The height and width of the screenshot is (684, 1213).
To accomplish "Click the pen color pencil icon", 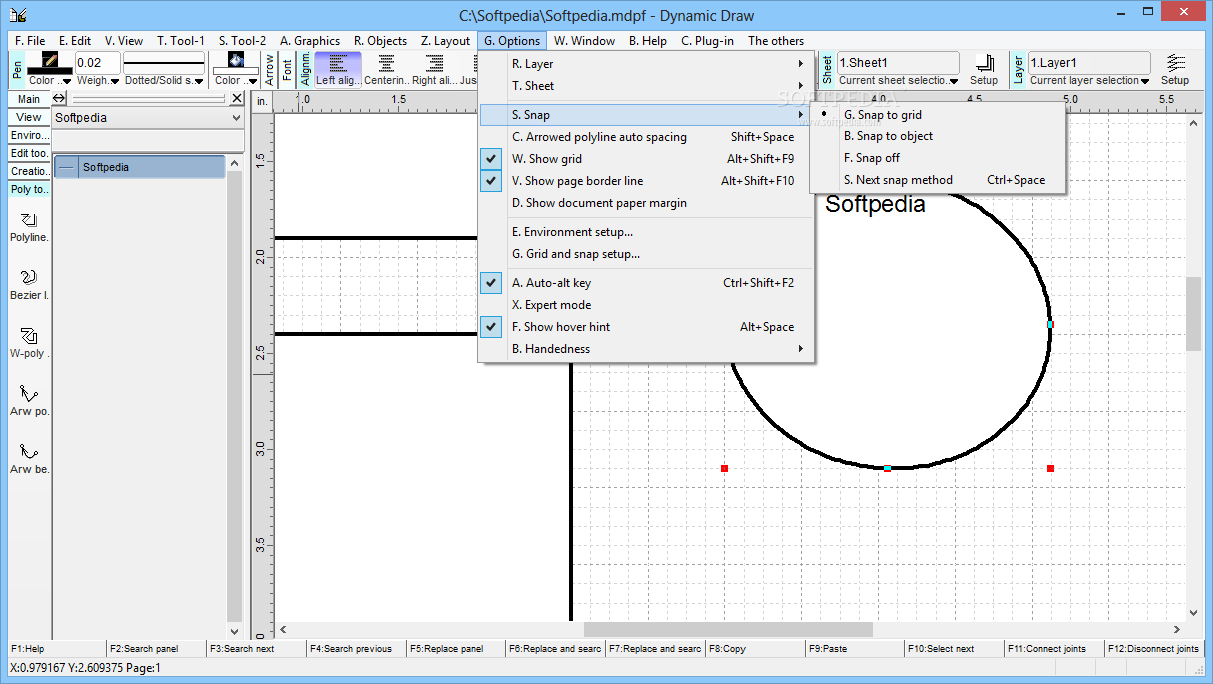I will point(49,61).
